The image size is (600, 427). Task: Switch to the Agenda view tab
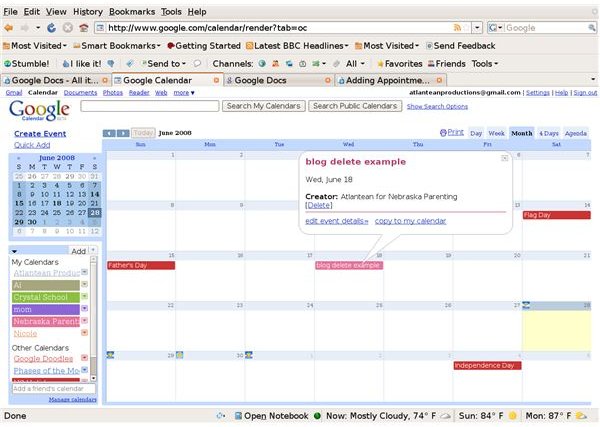pos(576,133)
